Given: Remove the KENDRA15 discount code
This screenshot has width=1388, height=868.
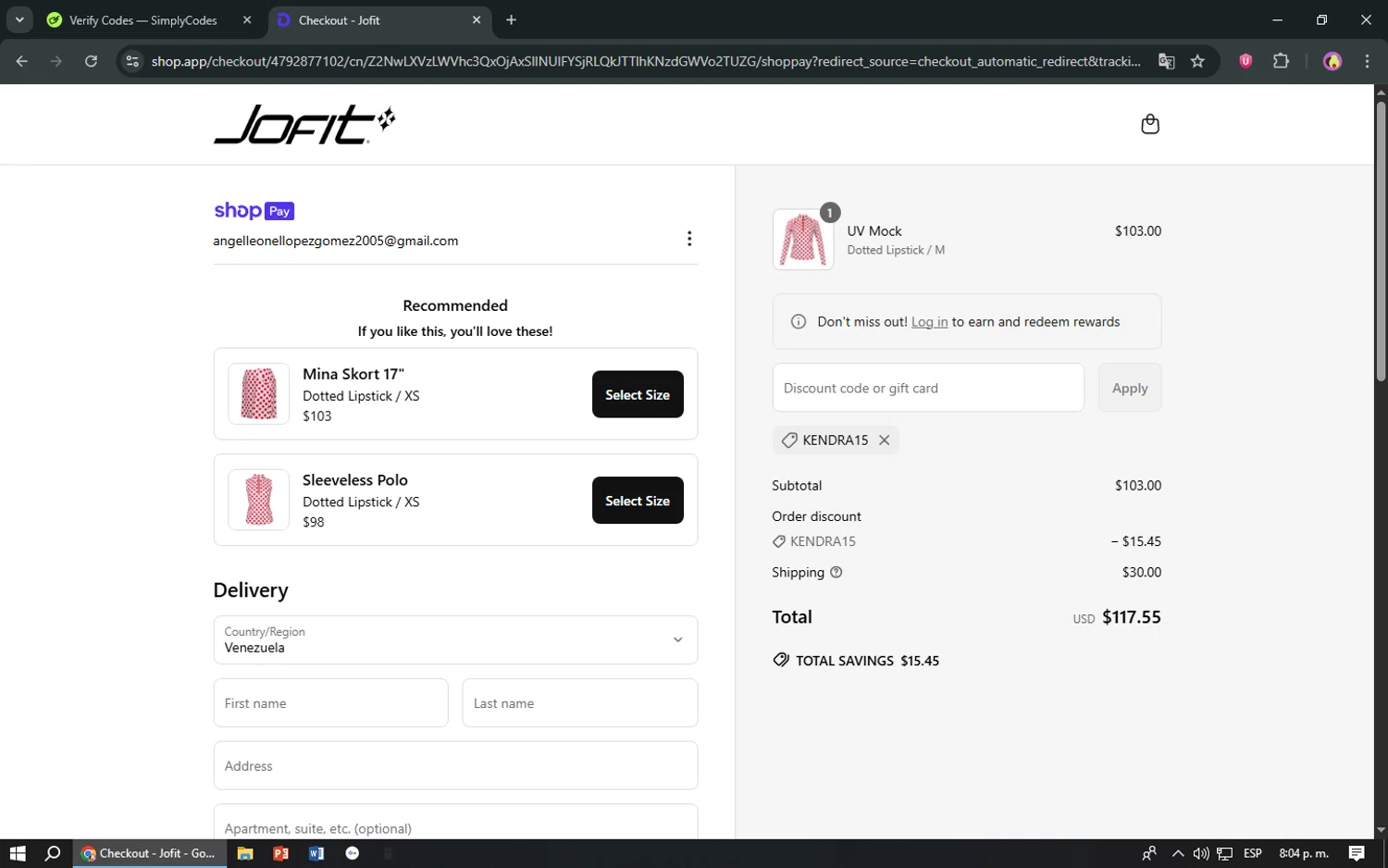Looking at the screenshot, I should pos(885,440).
